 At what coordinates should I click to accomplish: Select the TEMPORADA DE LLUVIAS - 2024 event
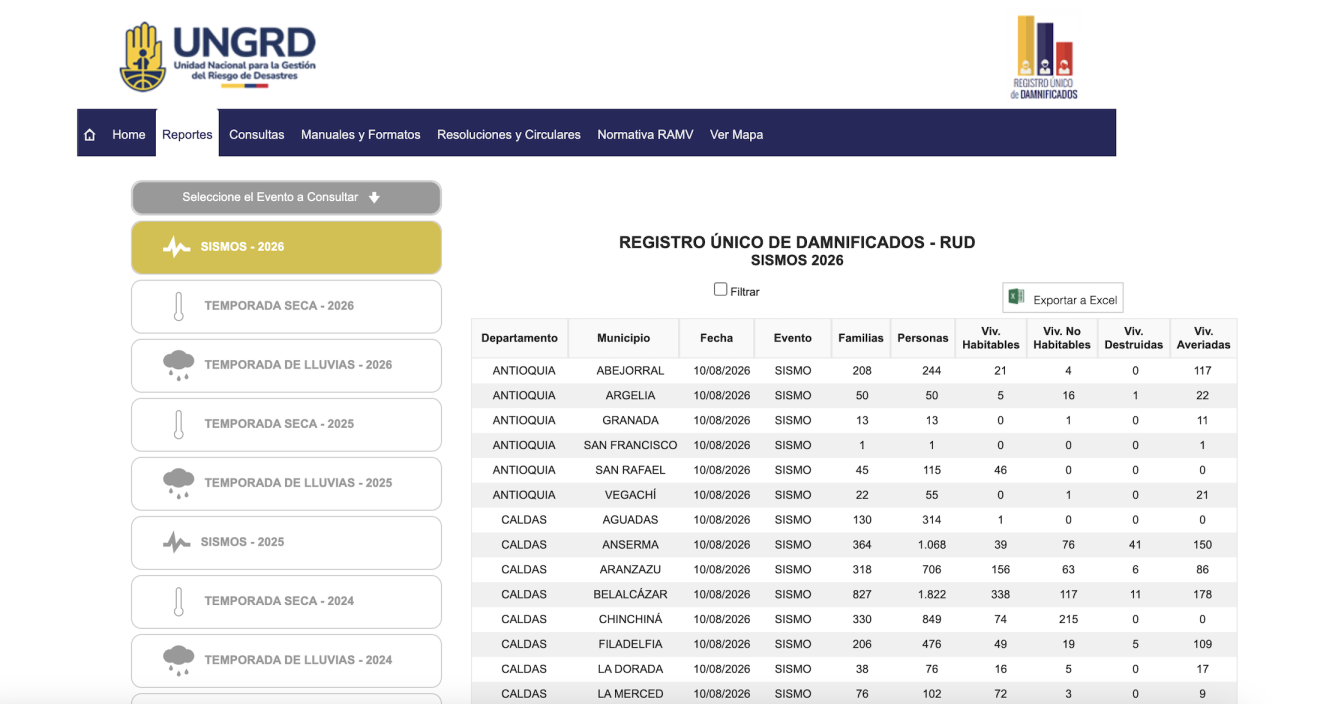tap(286, 660)
